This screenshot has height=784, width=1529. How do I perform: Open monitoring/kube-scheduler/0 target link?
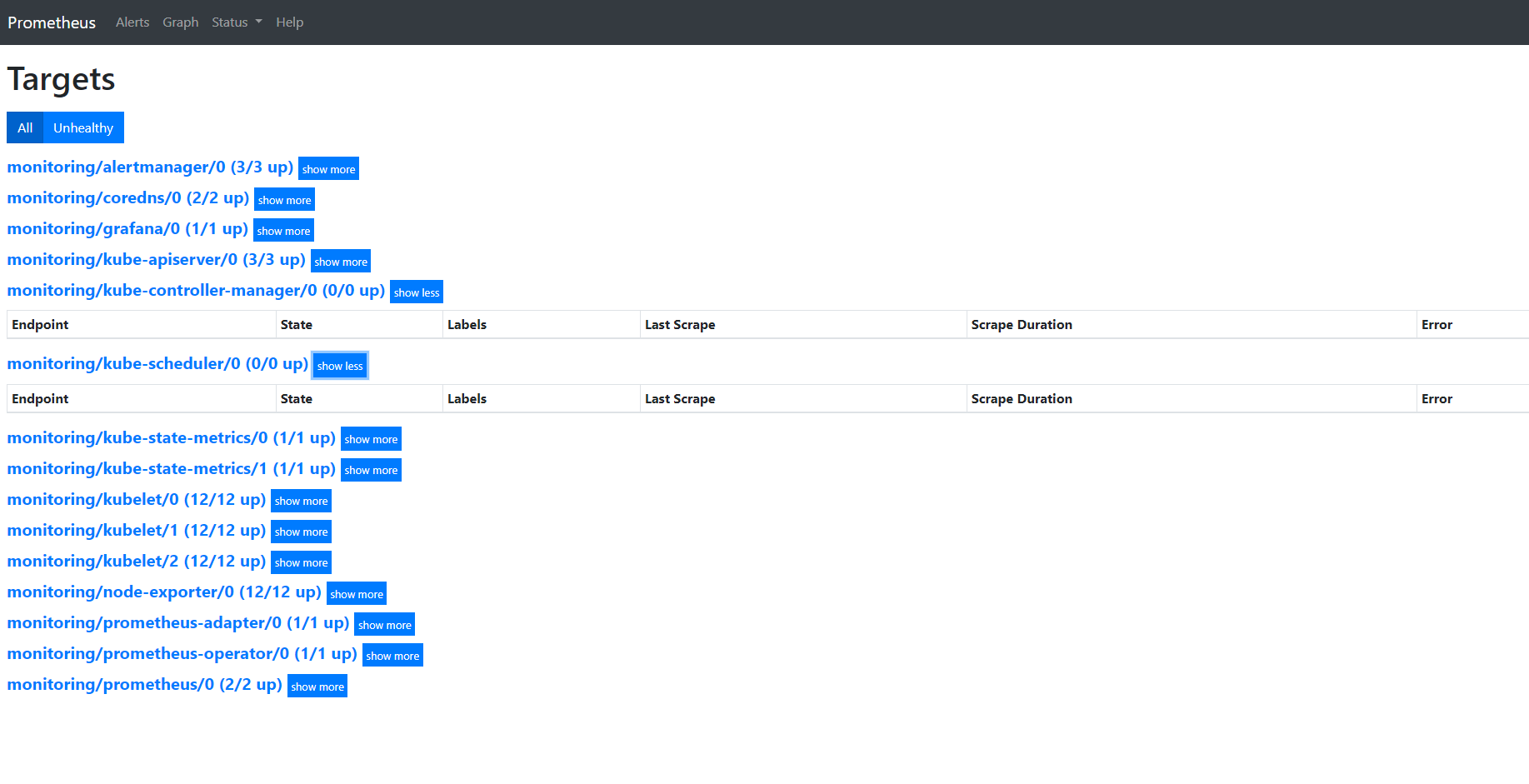click(x=157, y=363)
